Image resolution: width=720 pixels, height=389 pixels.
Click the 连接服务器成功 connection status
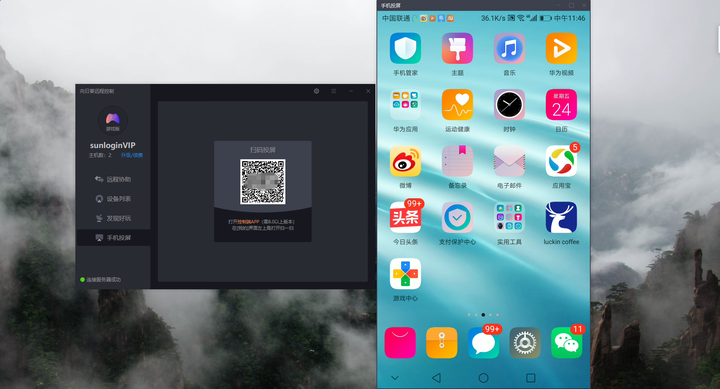104,279
